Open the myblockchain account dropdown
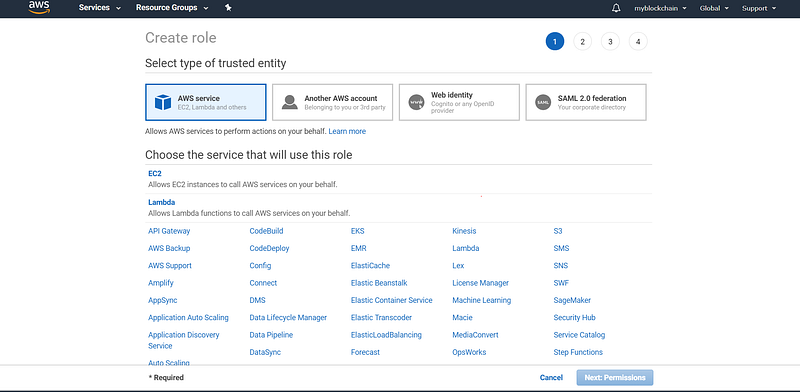The width and height of the screenshot is (800, 392). (x=660, y=8)
